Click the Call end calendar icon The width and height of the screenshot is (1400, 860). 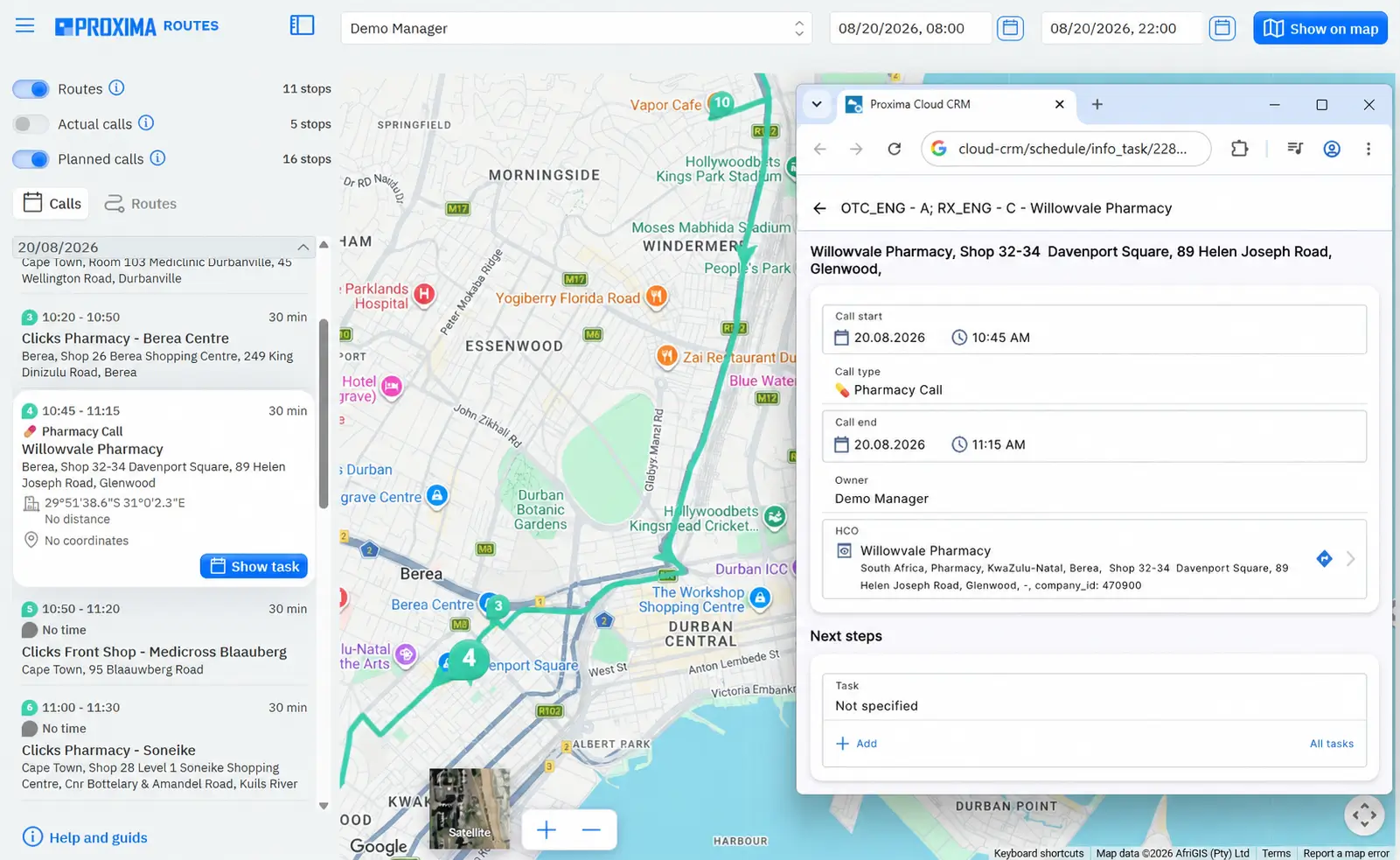(x=841, y=444)
